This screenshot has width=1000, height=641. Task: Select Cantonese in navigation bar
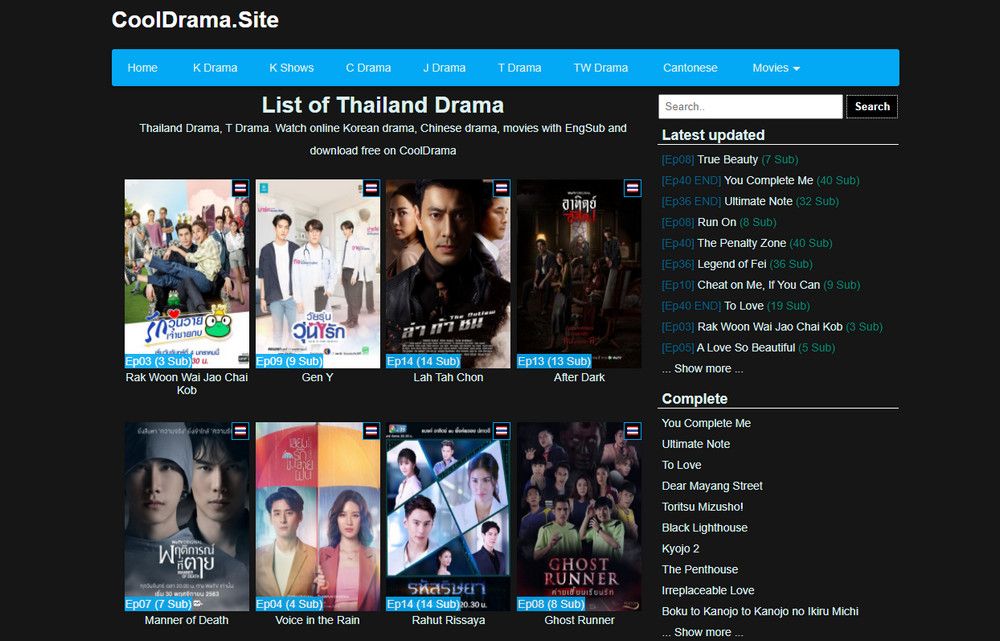coord(690,68)
